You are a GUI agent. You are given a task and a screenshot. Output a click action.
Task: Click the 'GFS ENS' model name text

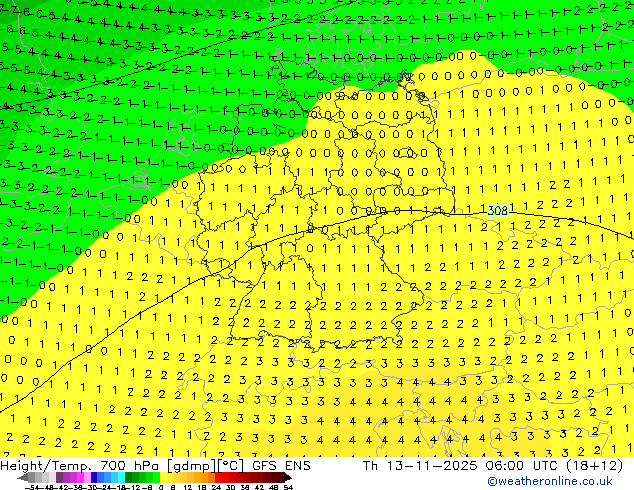point(281,466)
